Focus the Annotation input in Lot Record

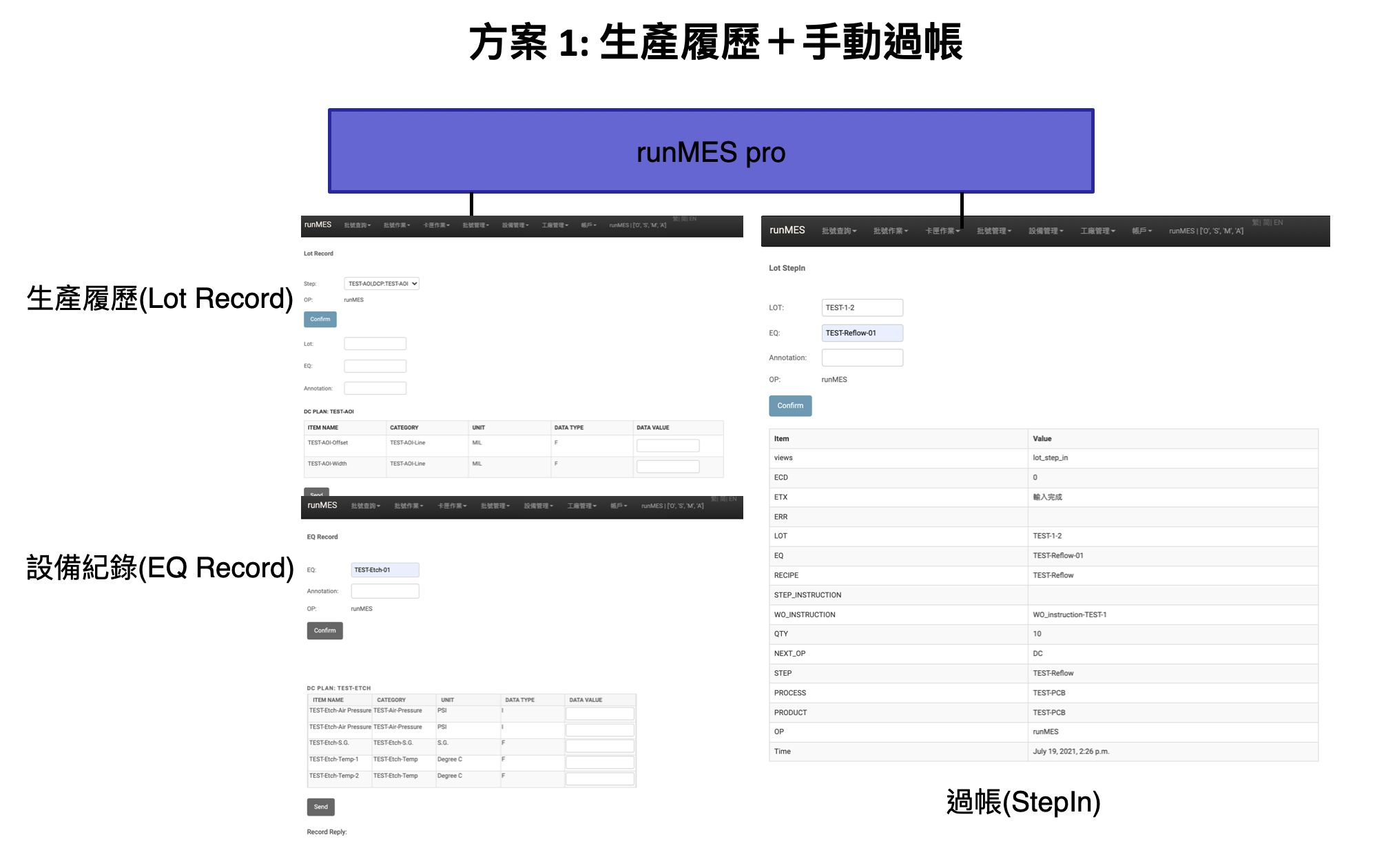375,388
